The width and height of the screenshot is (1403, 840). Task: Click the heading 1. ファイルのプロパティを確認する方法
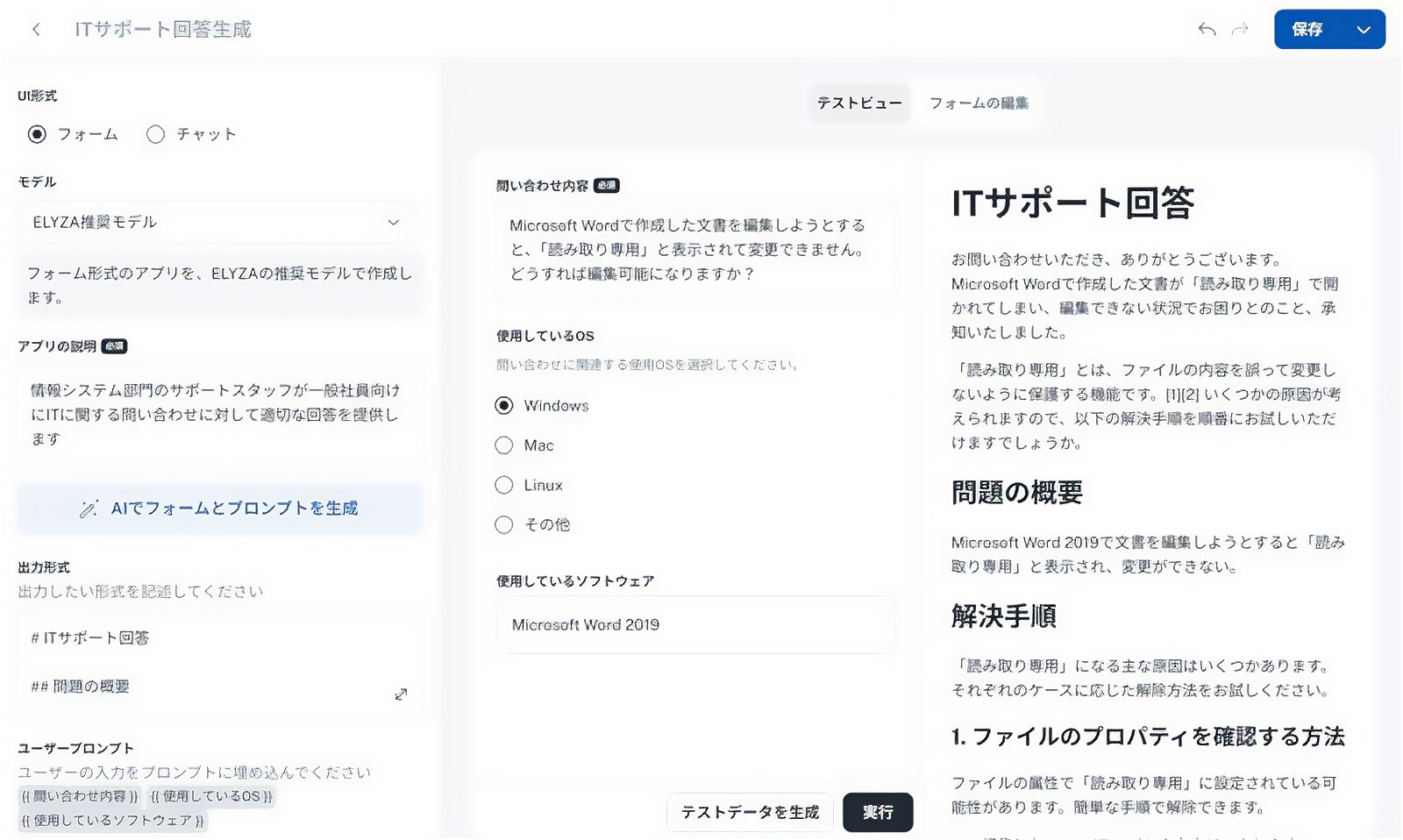click(x=1148, y=737)
